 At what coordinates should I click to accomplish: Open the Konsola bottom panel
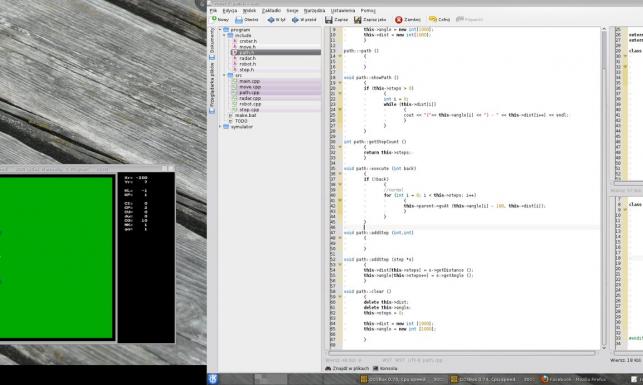385,368
